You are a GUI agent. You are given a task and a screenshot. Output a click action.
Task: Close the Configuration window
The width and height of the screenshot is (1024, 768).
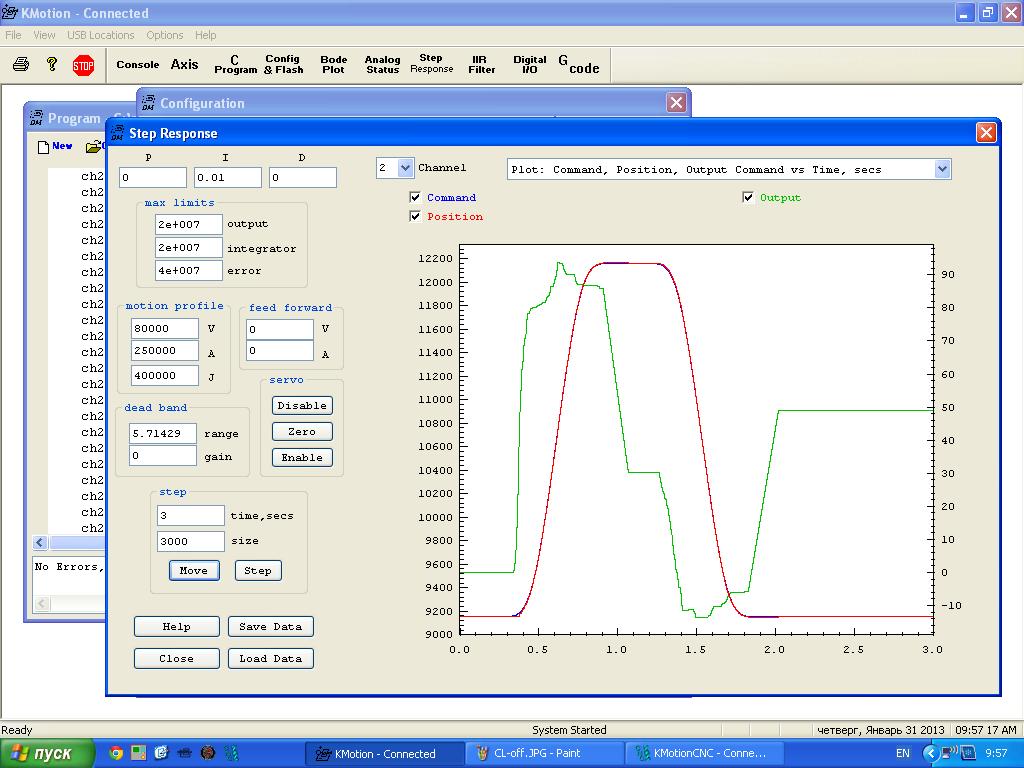[676, 103]
